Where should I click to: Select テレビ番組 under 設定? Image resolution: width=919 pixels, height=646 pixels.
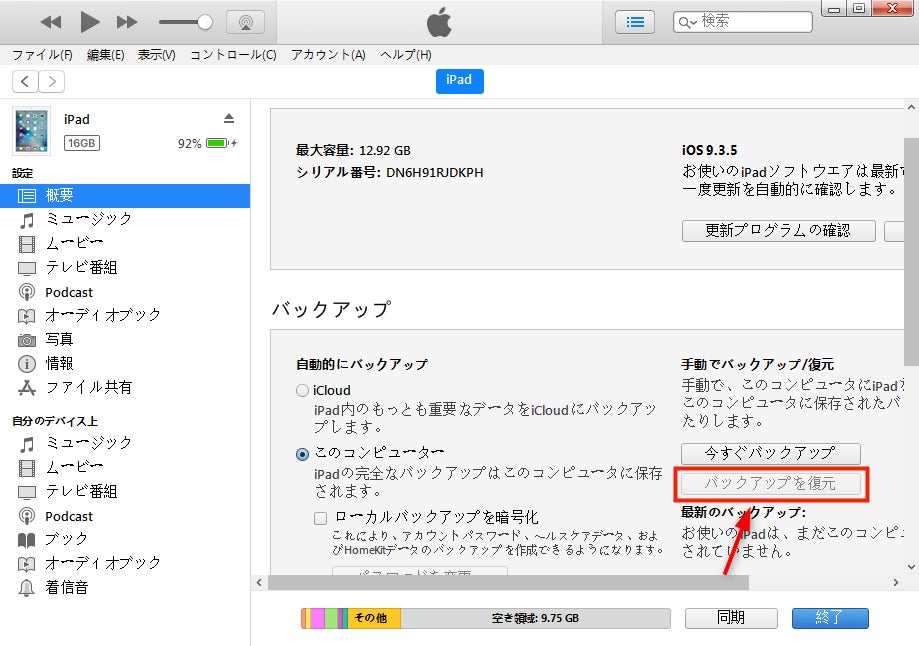click(x=125, y=268)
